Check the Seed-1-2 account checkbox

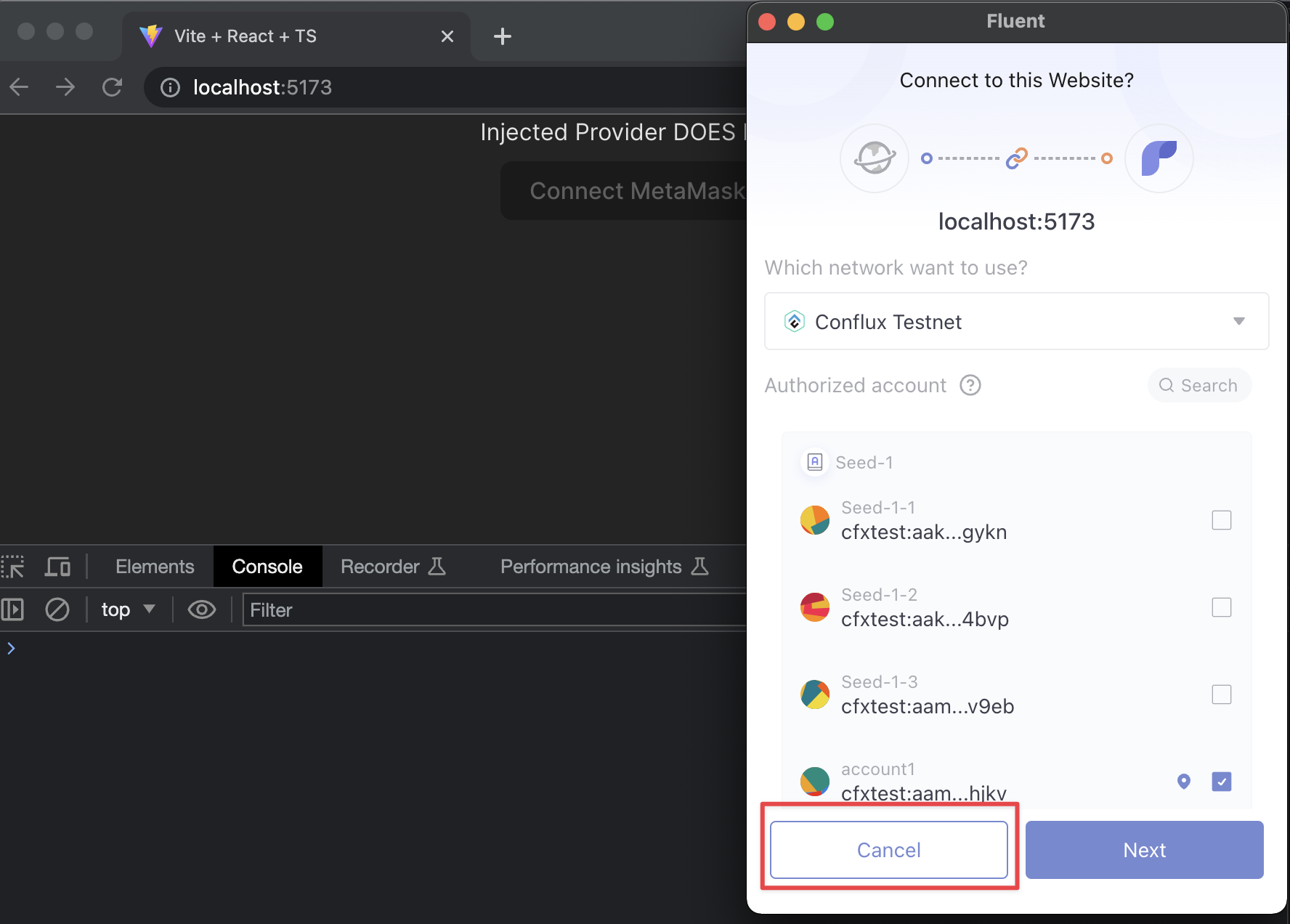click(1222, 607)
